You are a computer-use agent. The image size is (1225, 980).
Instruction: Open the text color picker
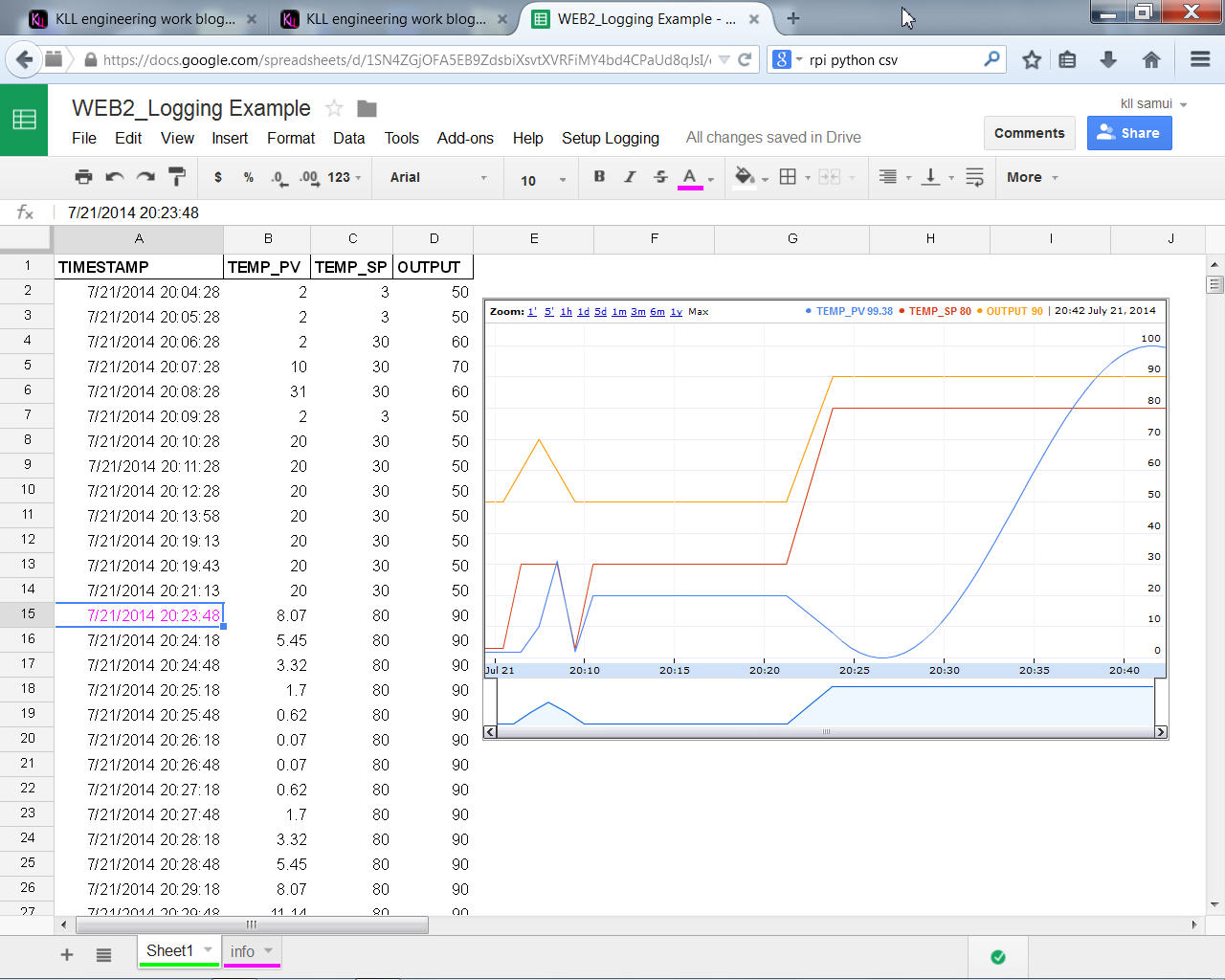(x=690, y=177)
